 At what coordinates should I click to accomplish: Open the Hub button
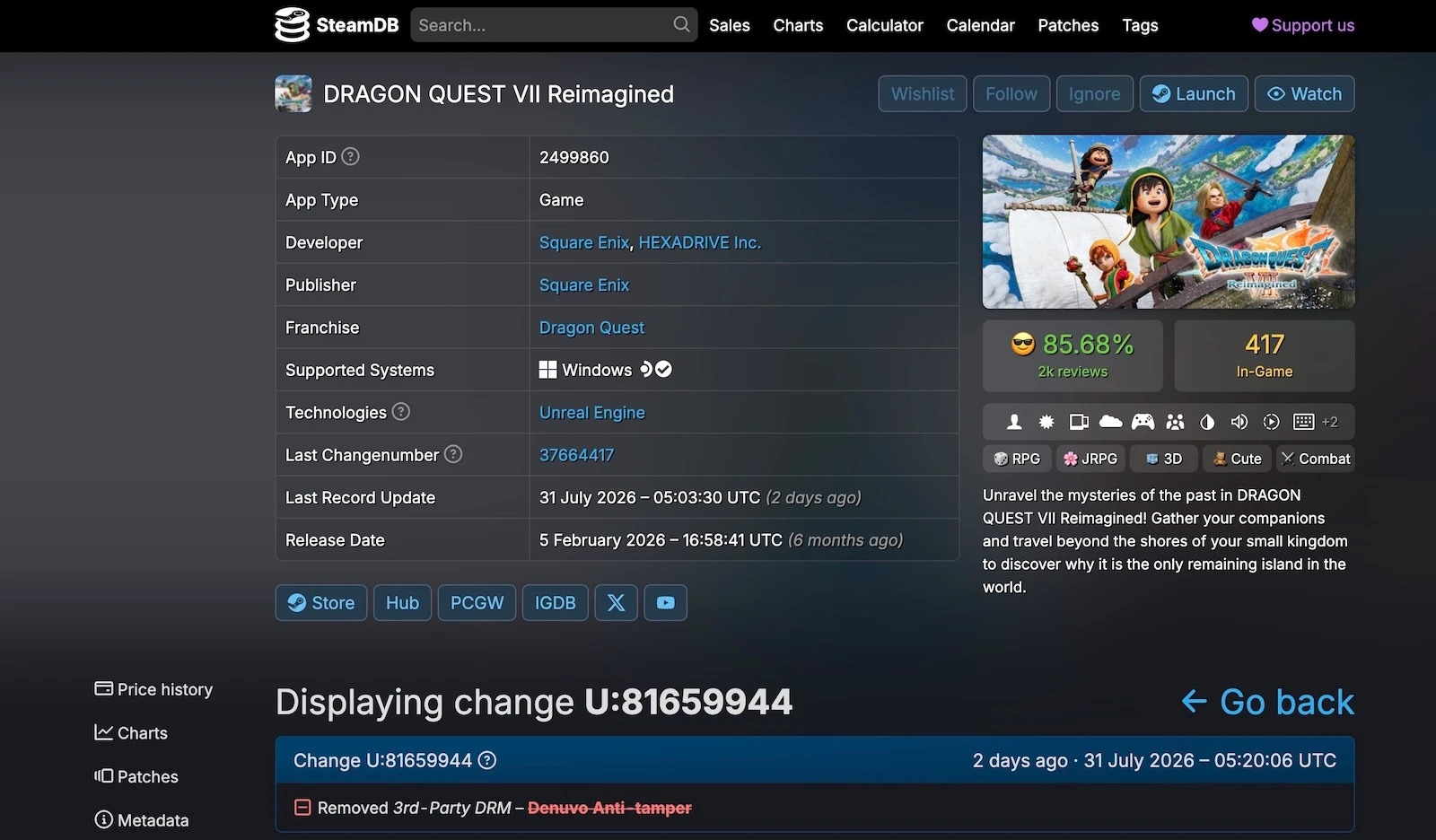(x=402, y=603)
